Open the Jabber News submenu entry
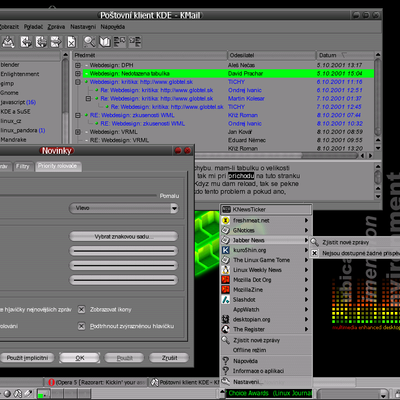This screenshot has height=400, width=400. click(x=266, y=240)
